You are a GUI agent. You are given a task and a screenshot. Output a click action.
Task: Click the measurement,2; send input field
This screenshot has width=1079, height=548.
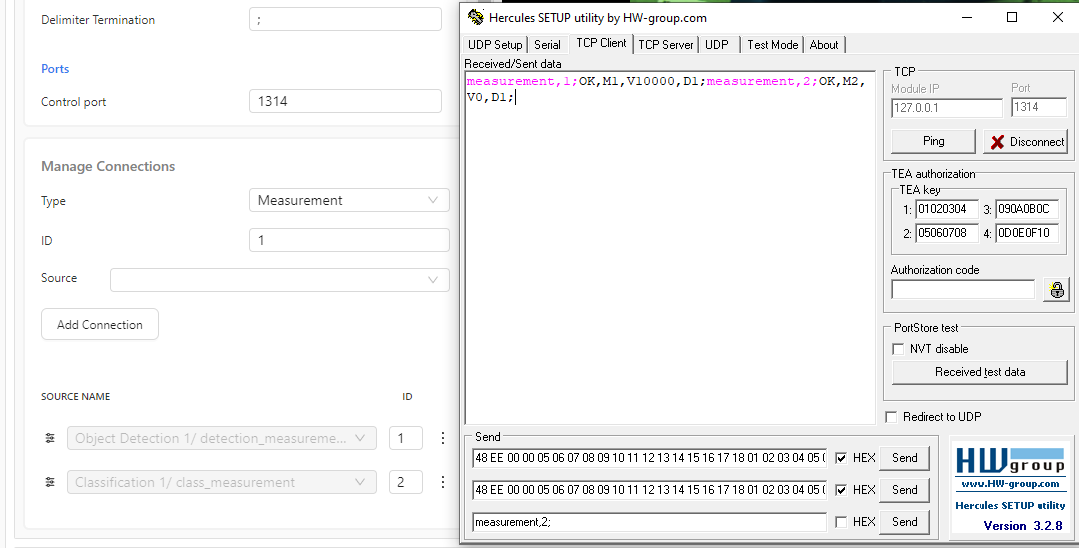(x=650, y=522)
